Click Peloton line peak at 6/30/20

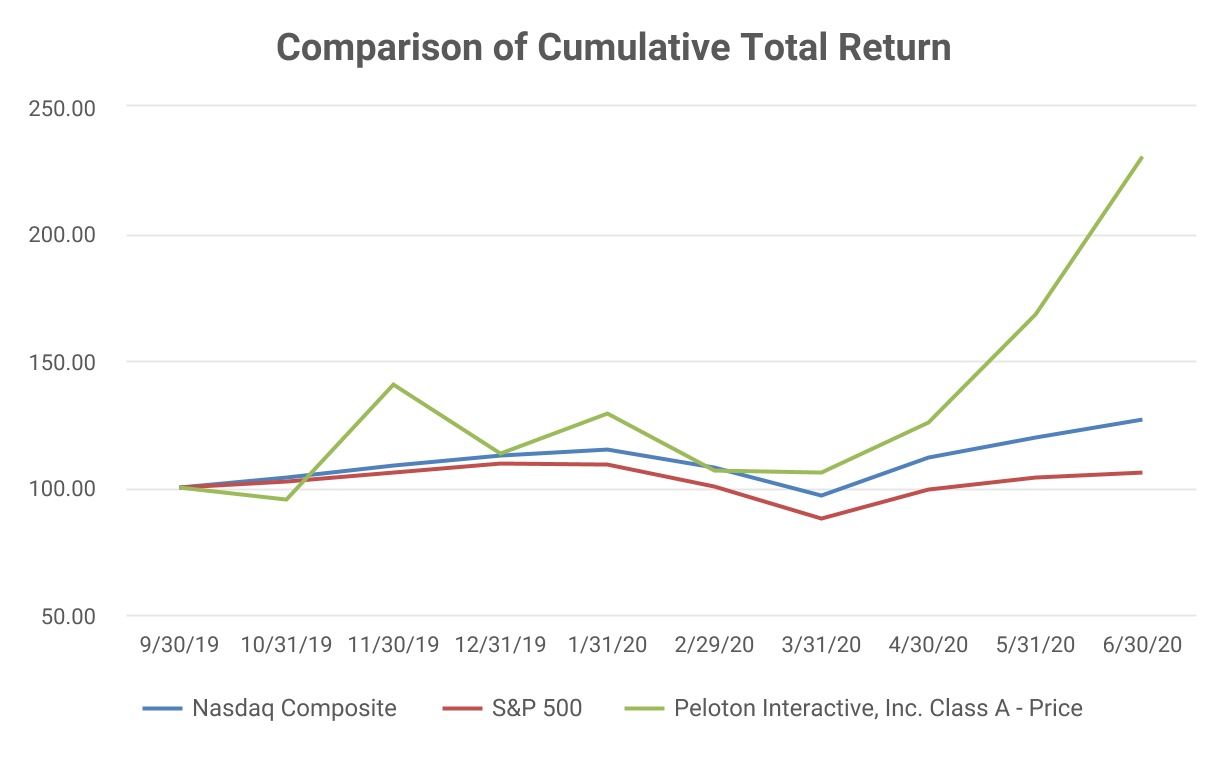[1141, 157]
